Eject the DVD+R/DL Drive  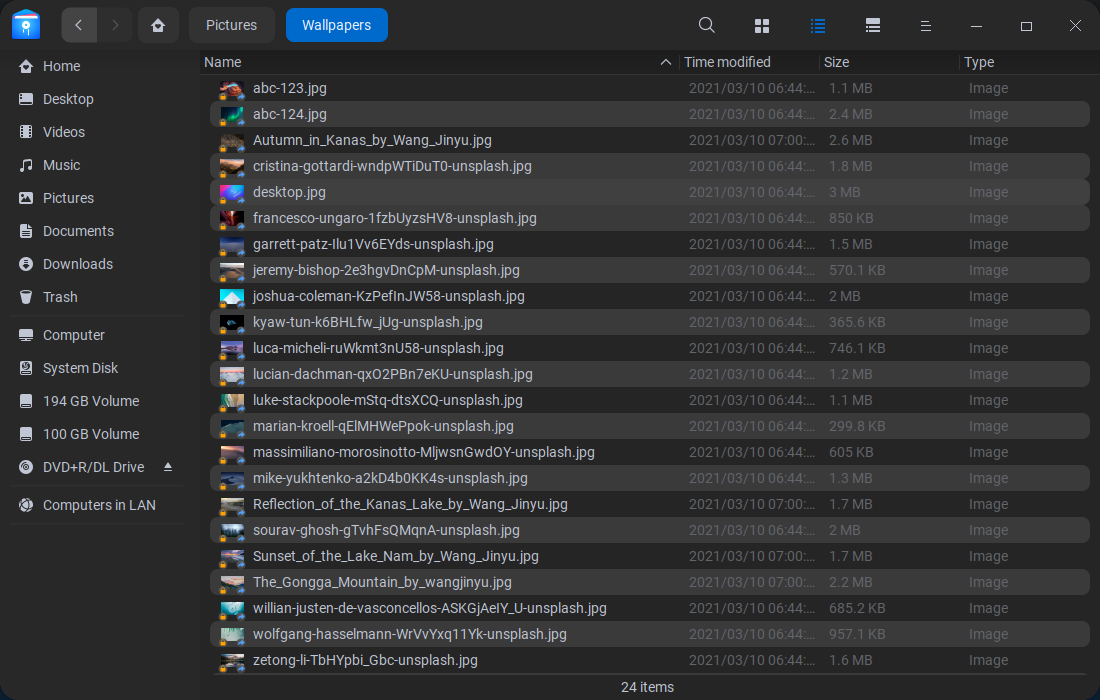(x=167, y=466)
